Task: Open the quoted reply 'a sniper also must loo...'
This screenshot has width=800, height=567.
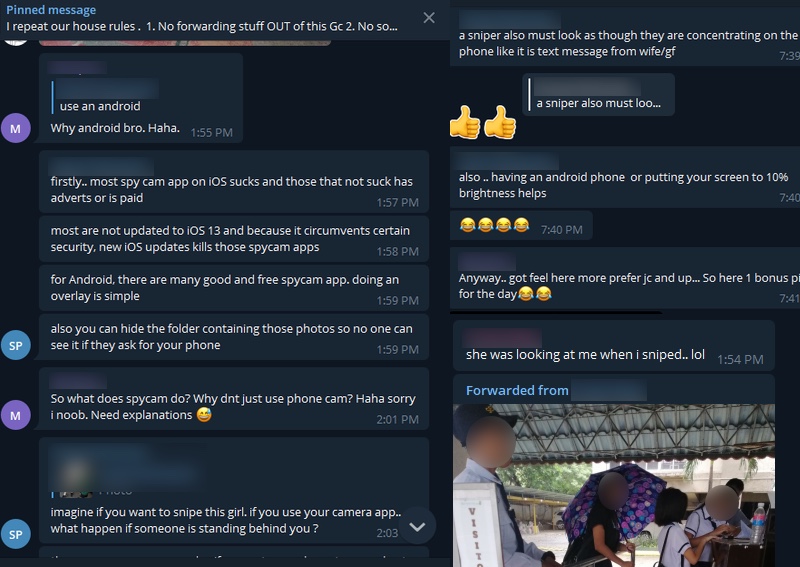Action: [x=598, y=95]
